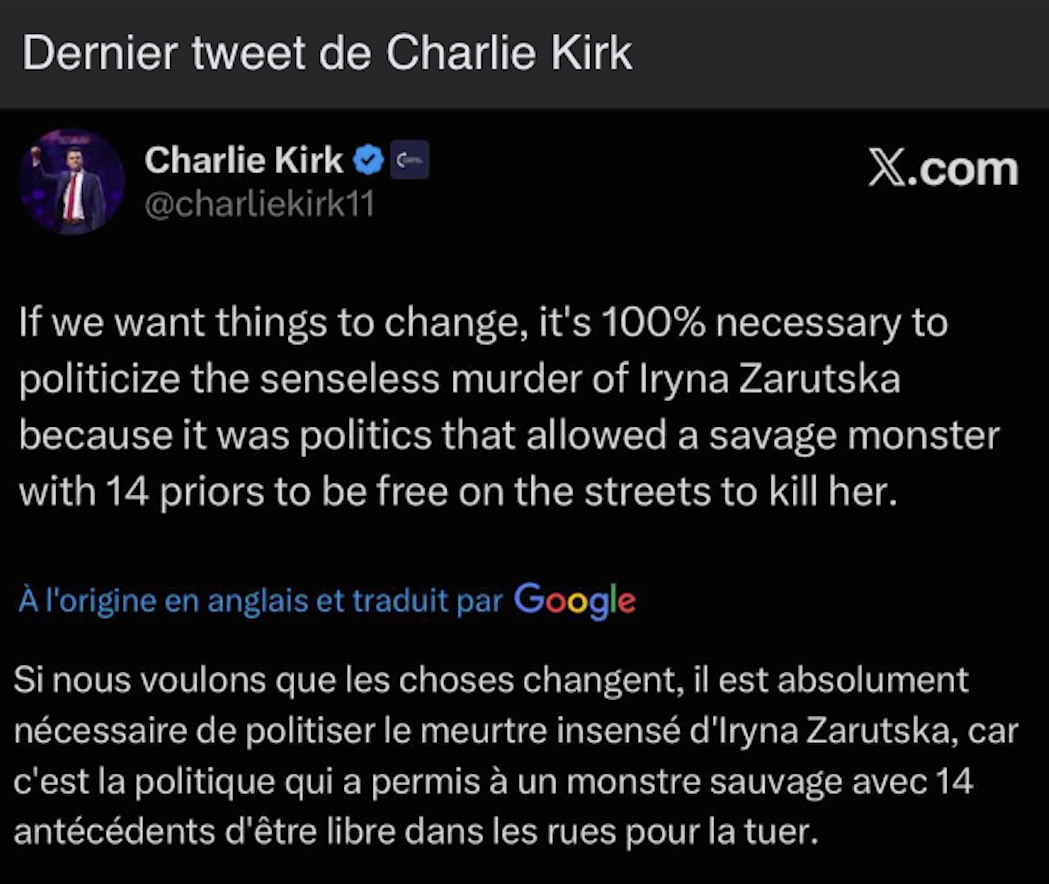
Task: Click the multicolored Google logo
Action: tap(575, 600)
